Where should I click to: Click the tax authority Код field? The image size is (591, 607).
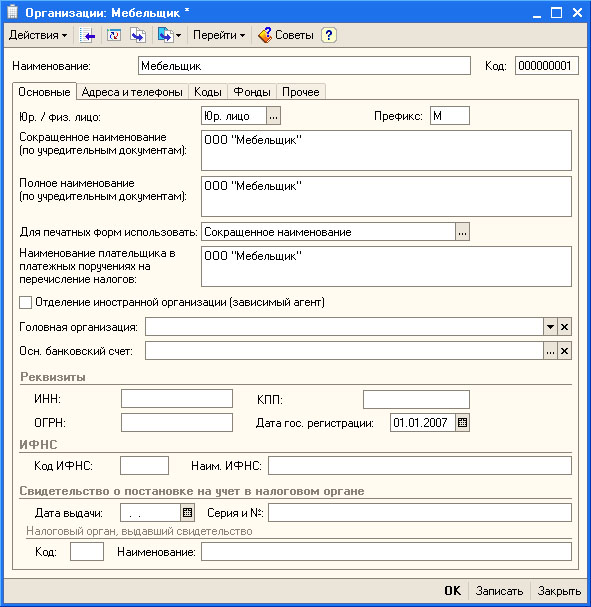point(87,551)
